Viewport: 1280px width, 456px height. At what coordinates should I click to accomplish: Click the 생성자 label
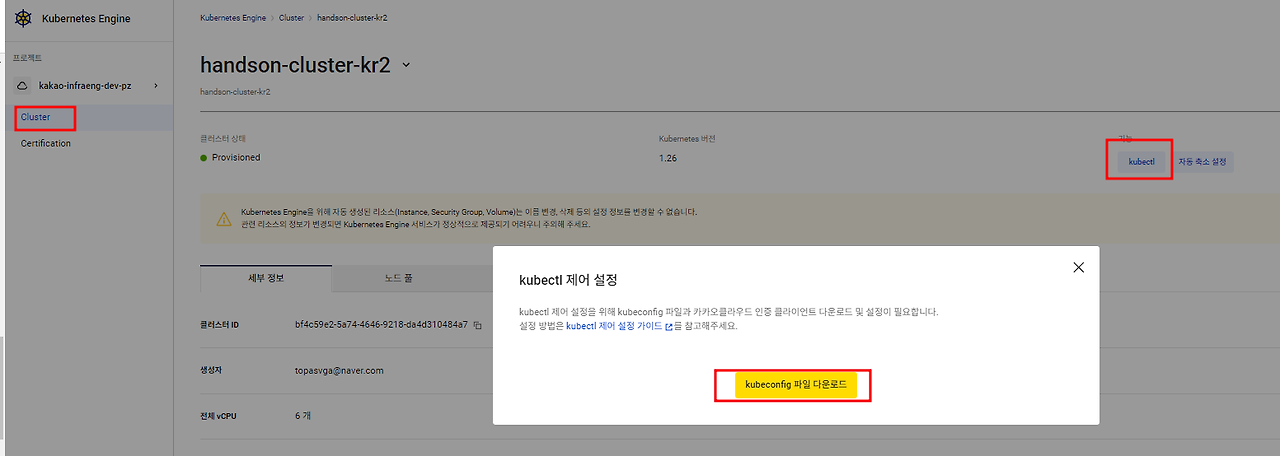coord(211,370)
